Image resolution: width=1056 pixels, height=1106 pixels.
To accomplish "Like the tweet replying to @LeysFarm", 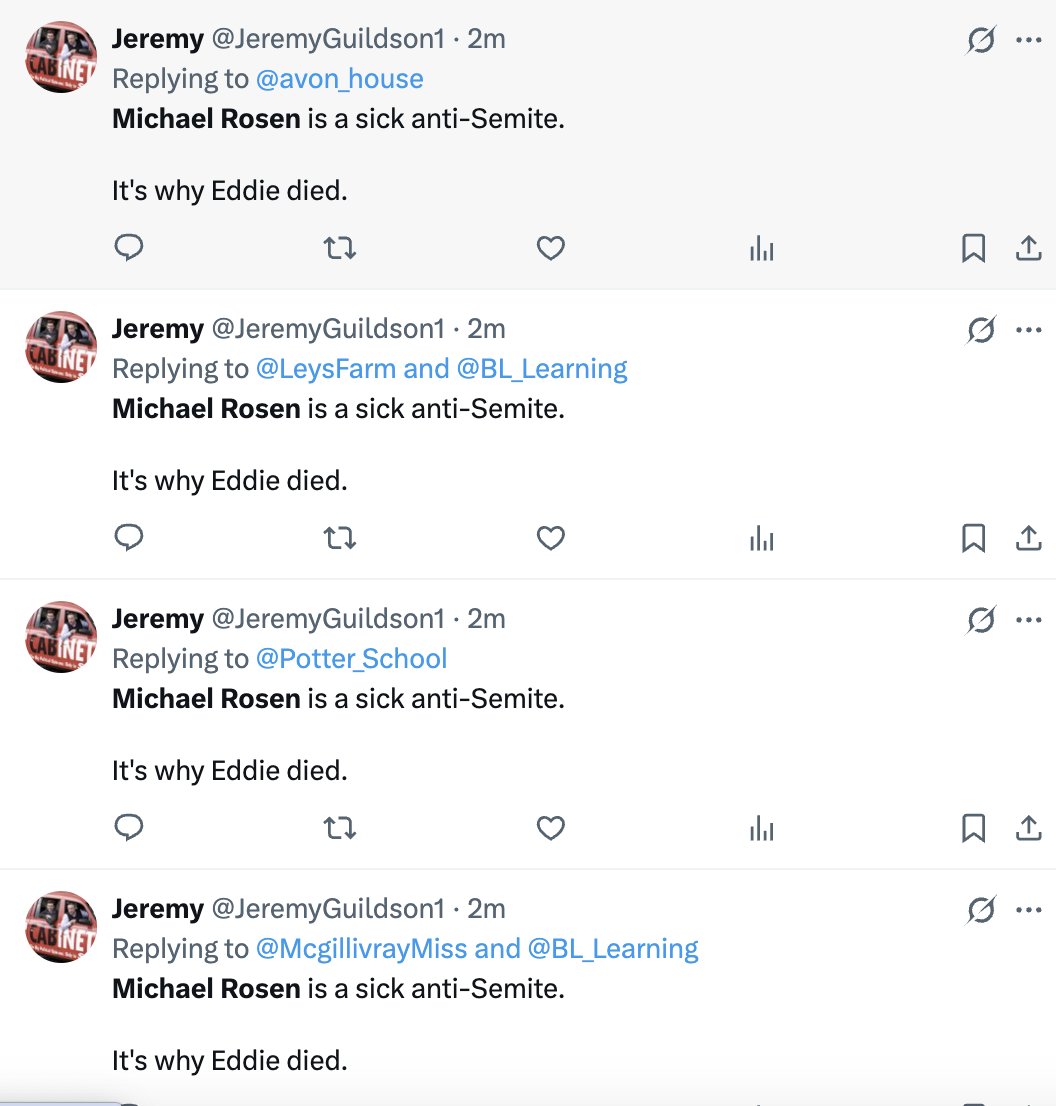I will [x=550, y=538].
